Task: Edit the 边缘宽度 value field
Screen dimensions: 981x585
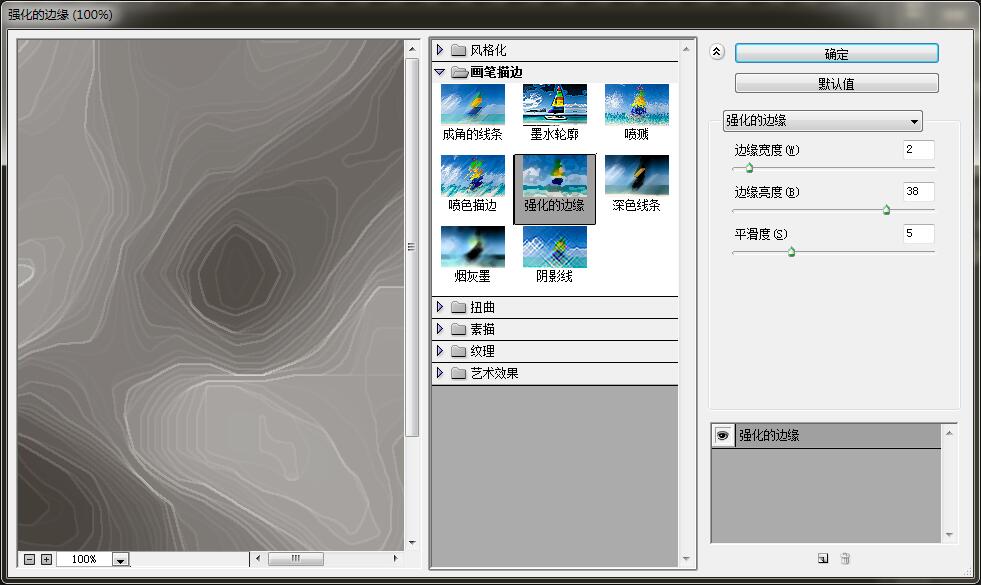Action: click(x=917, y=150)
